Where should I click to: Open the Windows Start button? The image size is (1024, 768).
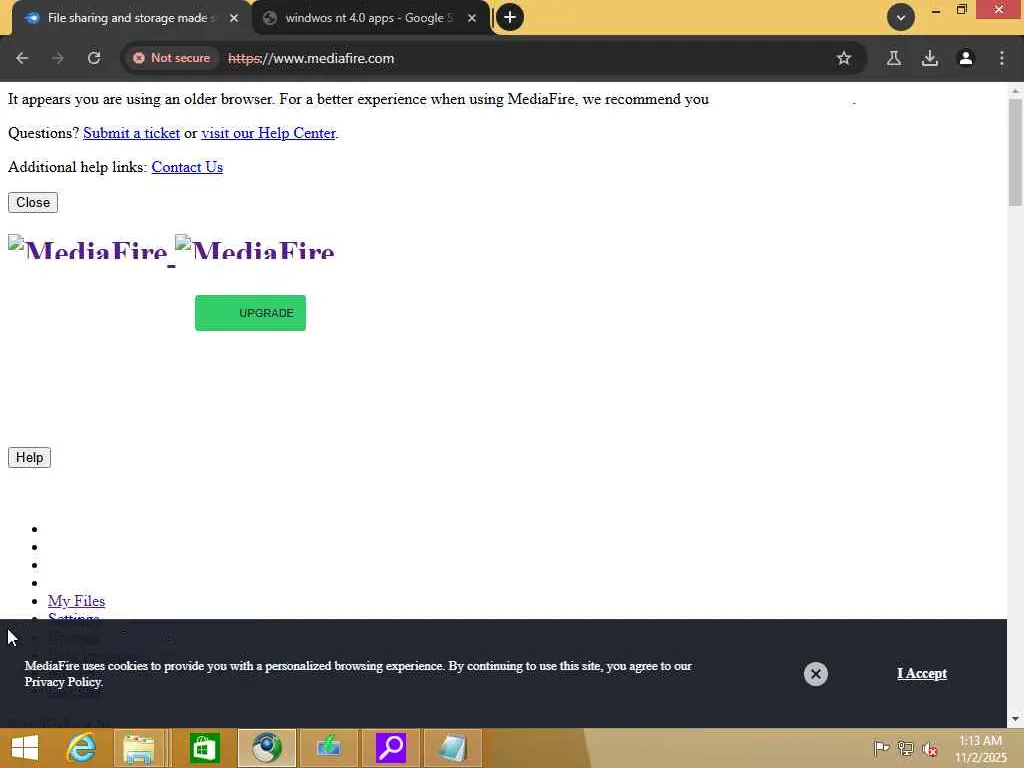tap(25, 748)
